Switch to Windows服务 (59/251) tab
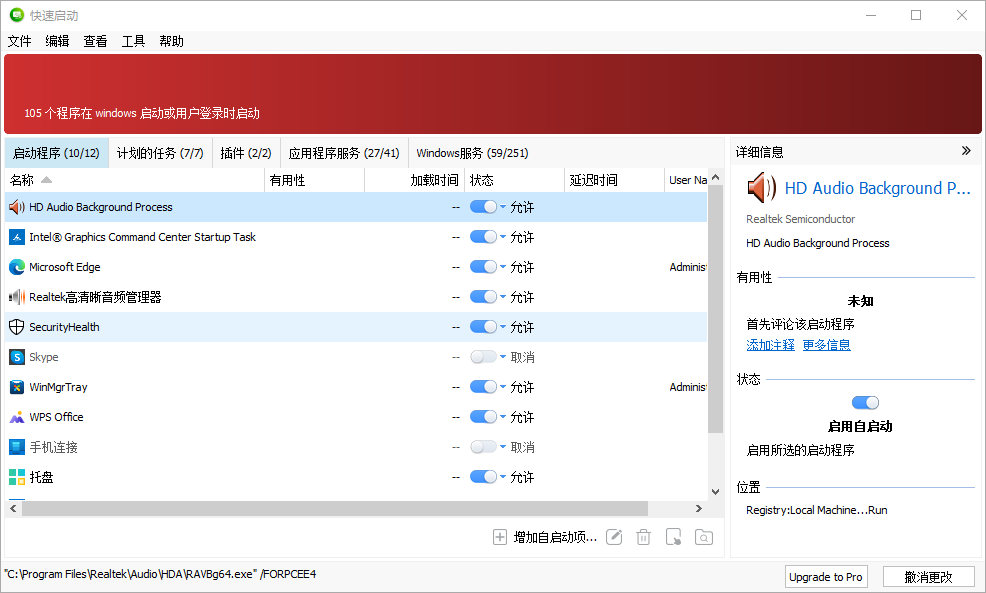The width and height of the screenshot is (986, 593). pos(472,153)
